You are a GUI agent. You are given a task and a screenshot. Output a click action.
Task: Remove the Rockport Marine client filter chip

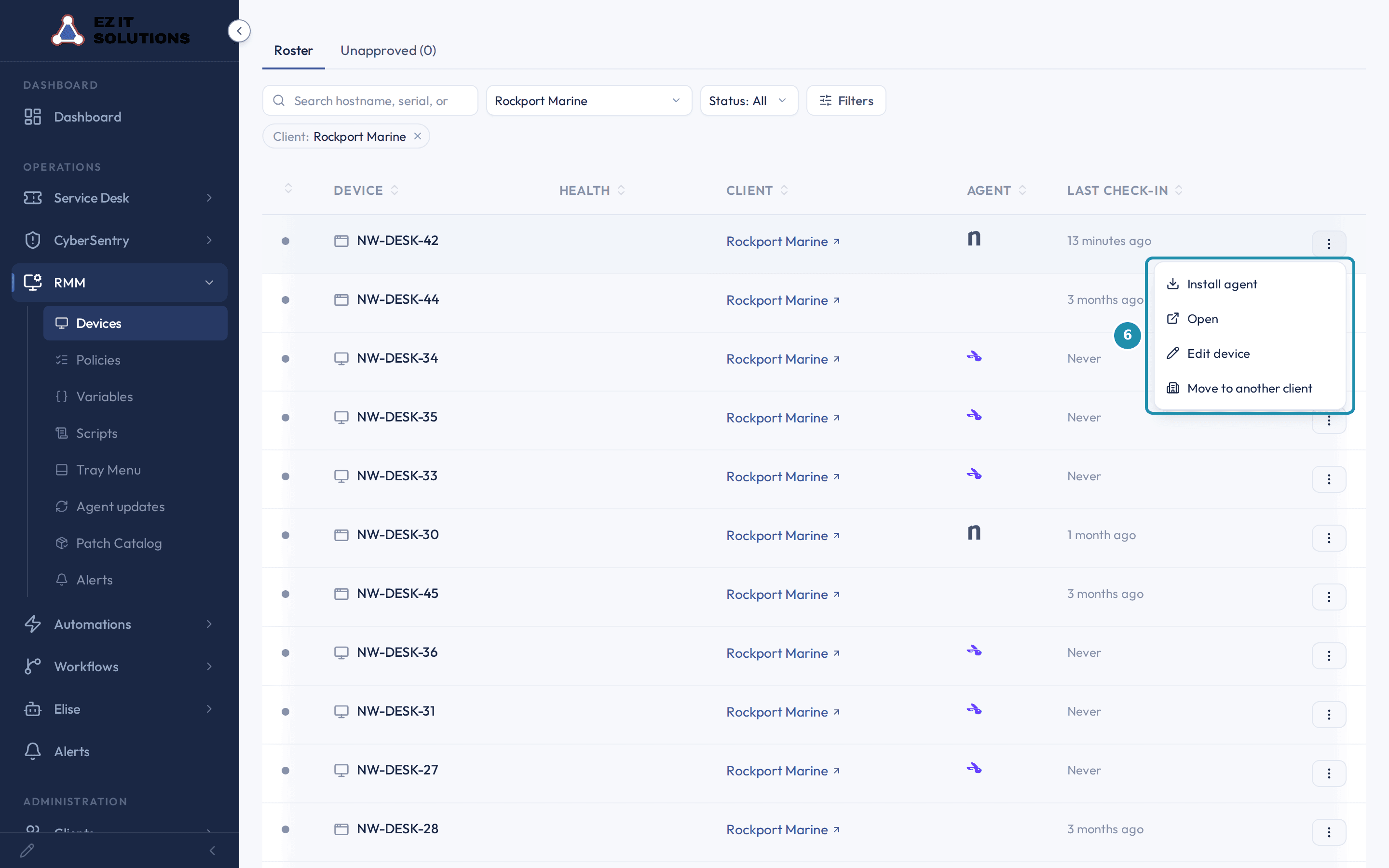tap(418, 136)
